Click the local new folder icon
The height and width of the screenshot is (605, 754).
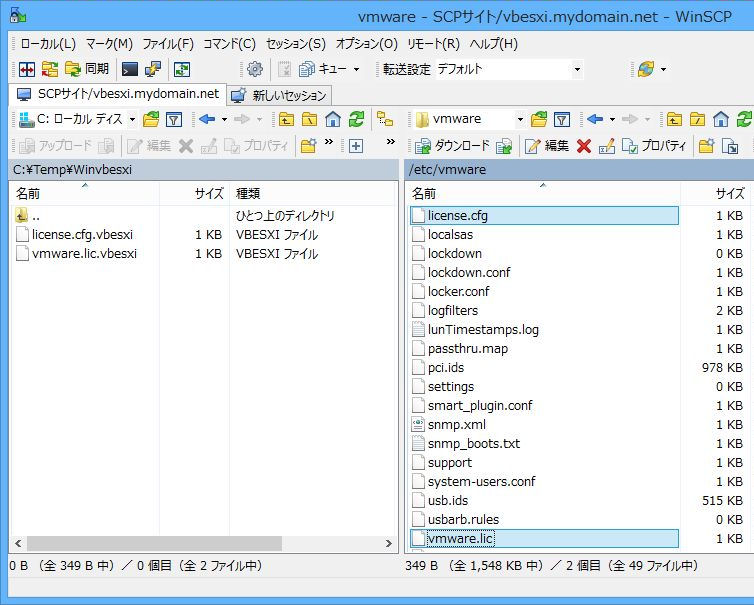coord(308,146)
